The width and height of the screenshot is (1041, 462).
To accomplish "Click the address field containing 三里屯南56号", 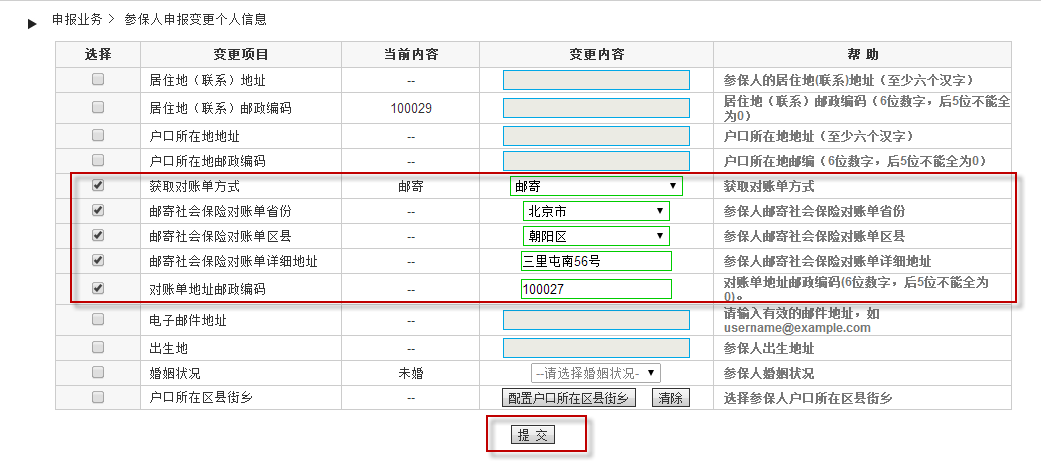I will pyautogui.click(x=596, y=262).
